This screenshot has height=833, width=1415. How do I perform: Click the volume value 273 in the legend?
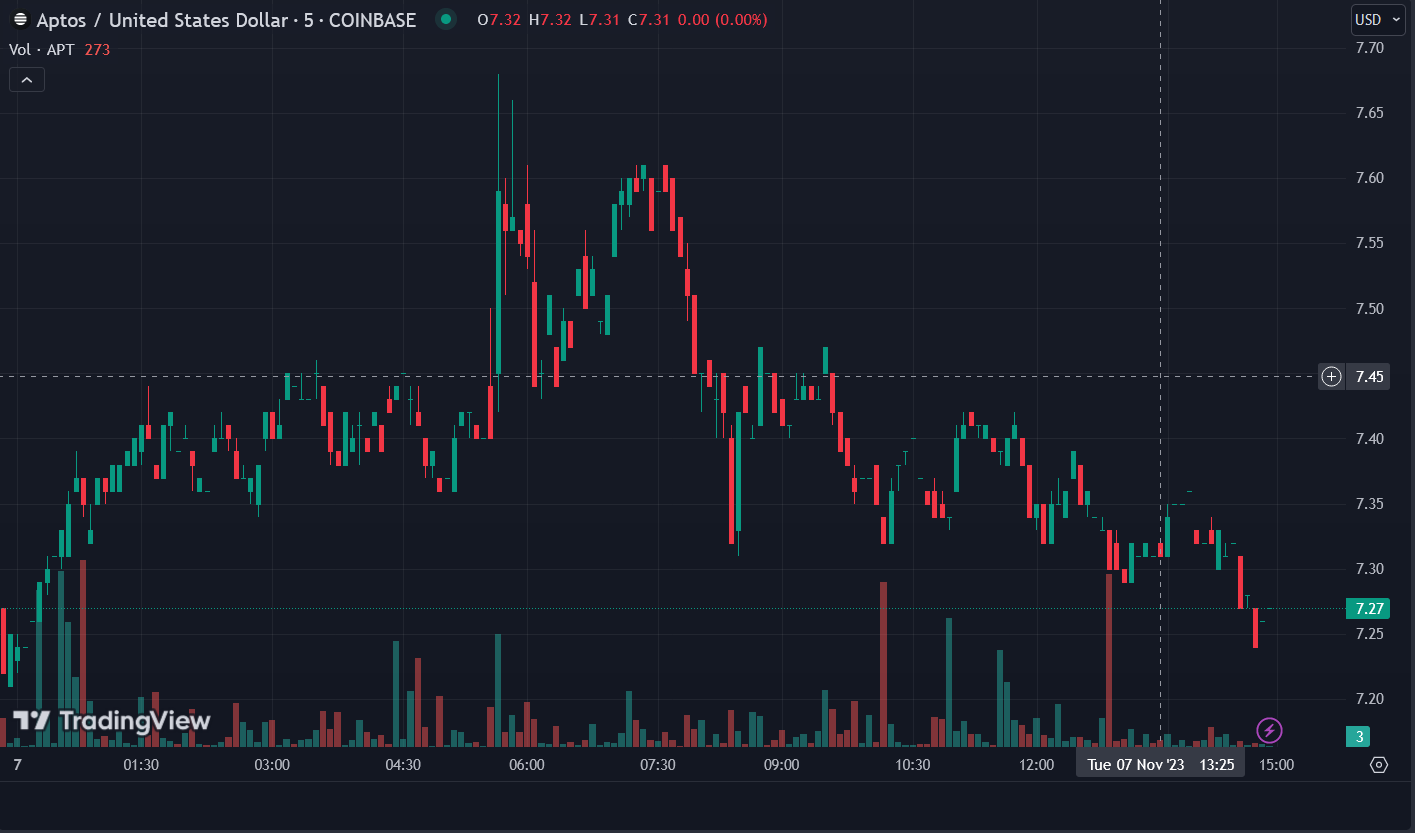(97, 49)
